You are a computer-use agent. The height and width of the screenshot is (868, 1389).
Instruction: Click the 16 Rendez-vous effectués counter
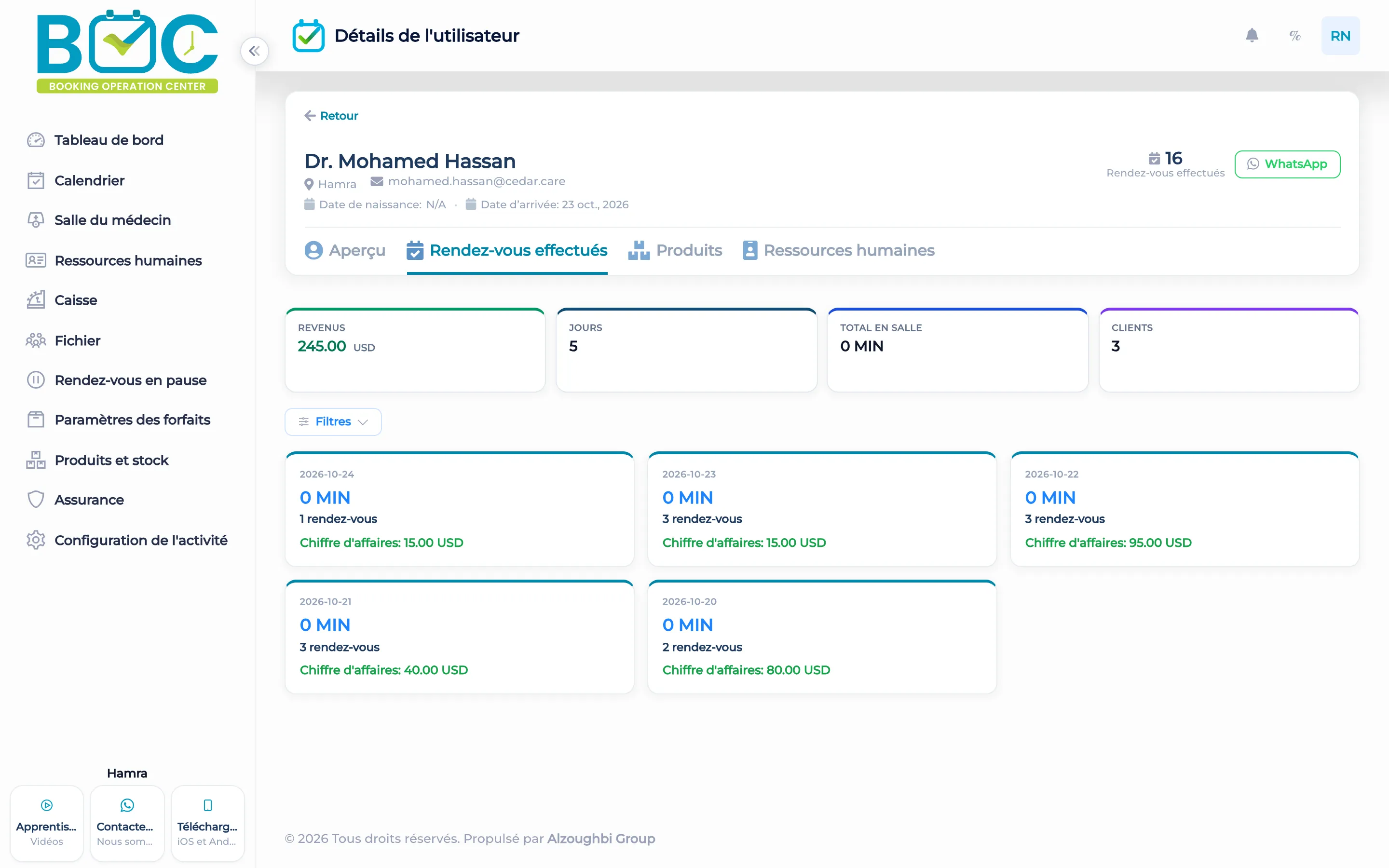point(1165,164)
